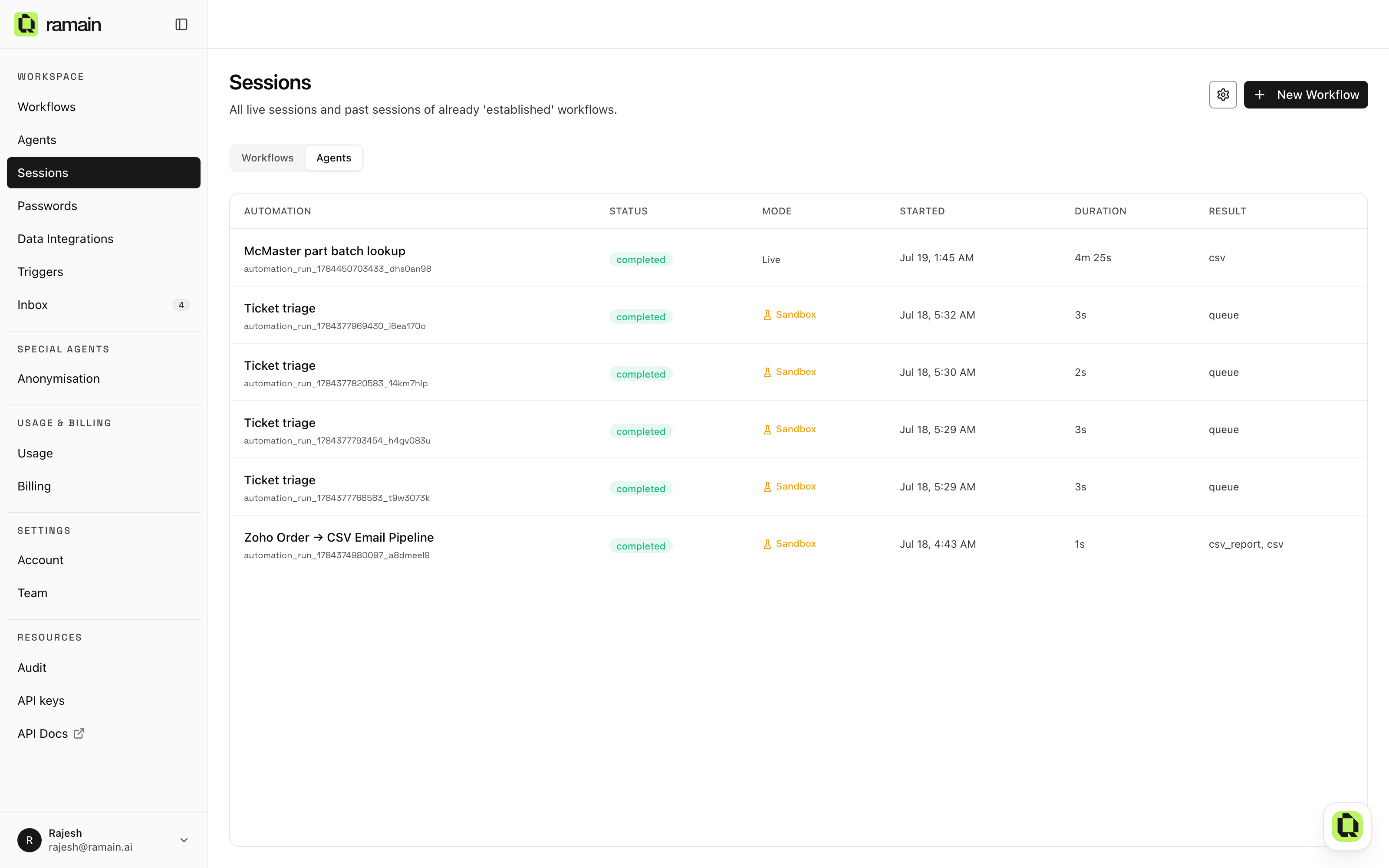This screenshot has height=868, width=1389.
Task: Switch to the Workflows tab
Action: (267, 158)
